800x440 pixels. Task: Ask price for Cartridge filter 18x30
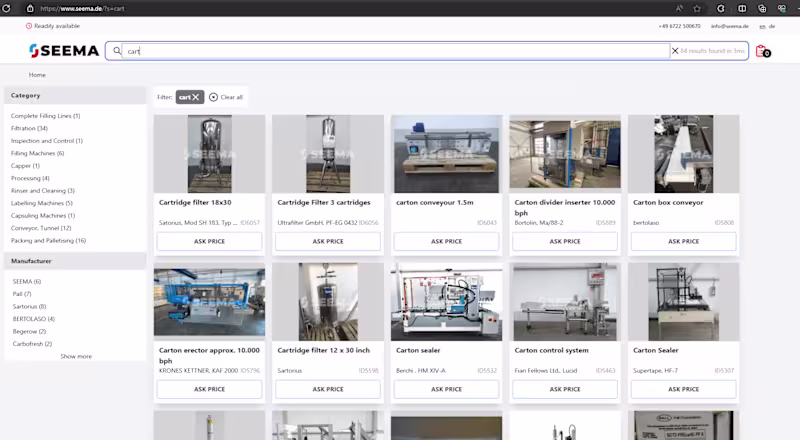tap(209, 241)
